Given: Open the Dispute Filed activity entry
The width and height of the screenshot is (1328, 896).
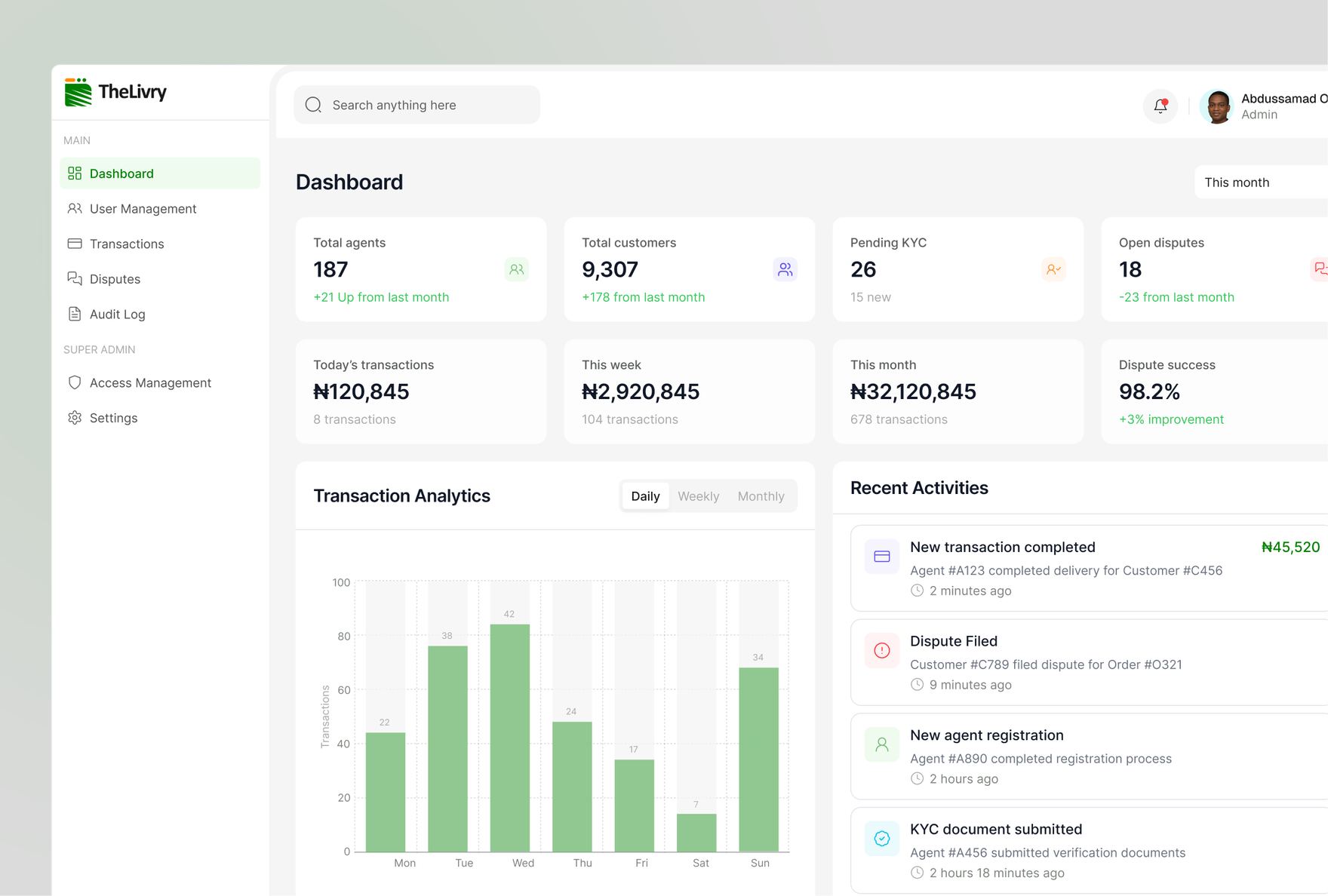Looking at the screenshot, I should (1089, 662).
